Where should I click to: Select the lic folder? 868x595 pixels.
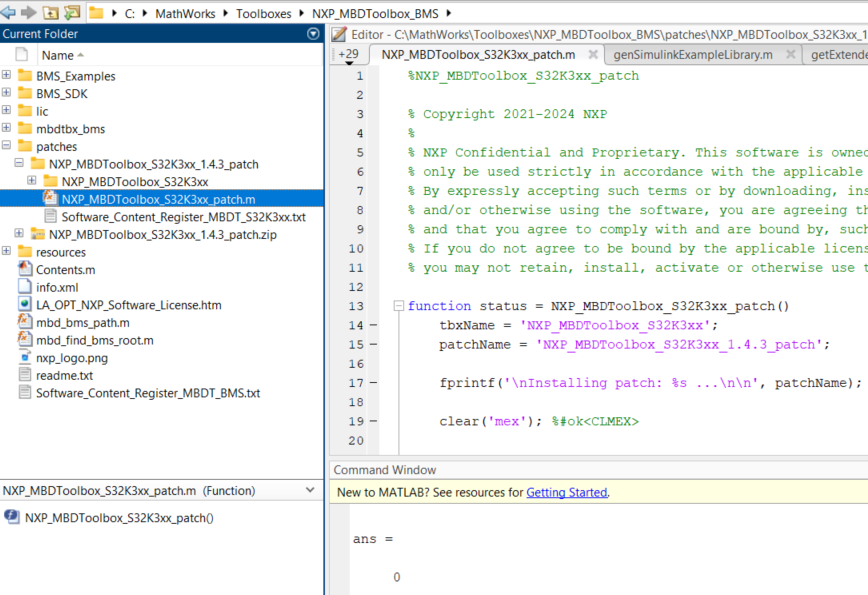point(42,112)
